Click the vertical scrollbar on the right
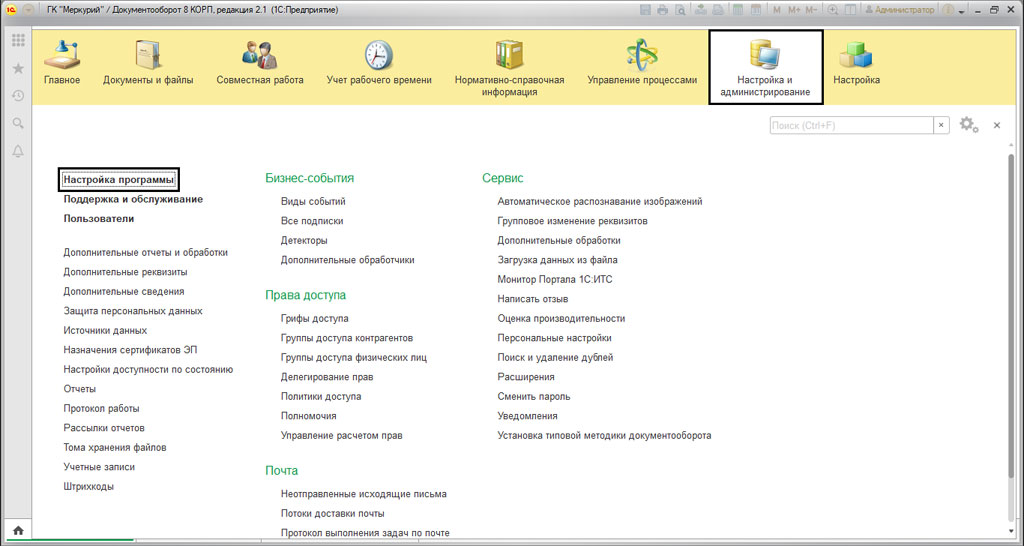1024x546 pixels. (1011, 300)
